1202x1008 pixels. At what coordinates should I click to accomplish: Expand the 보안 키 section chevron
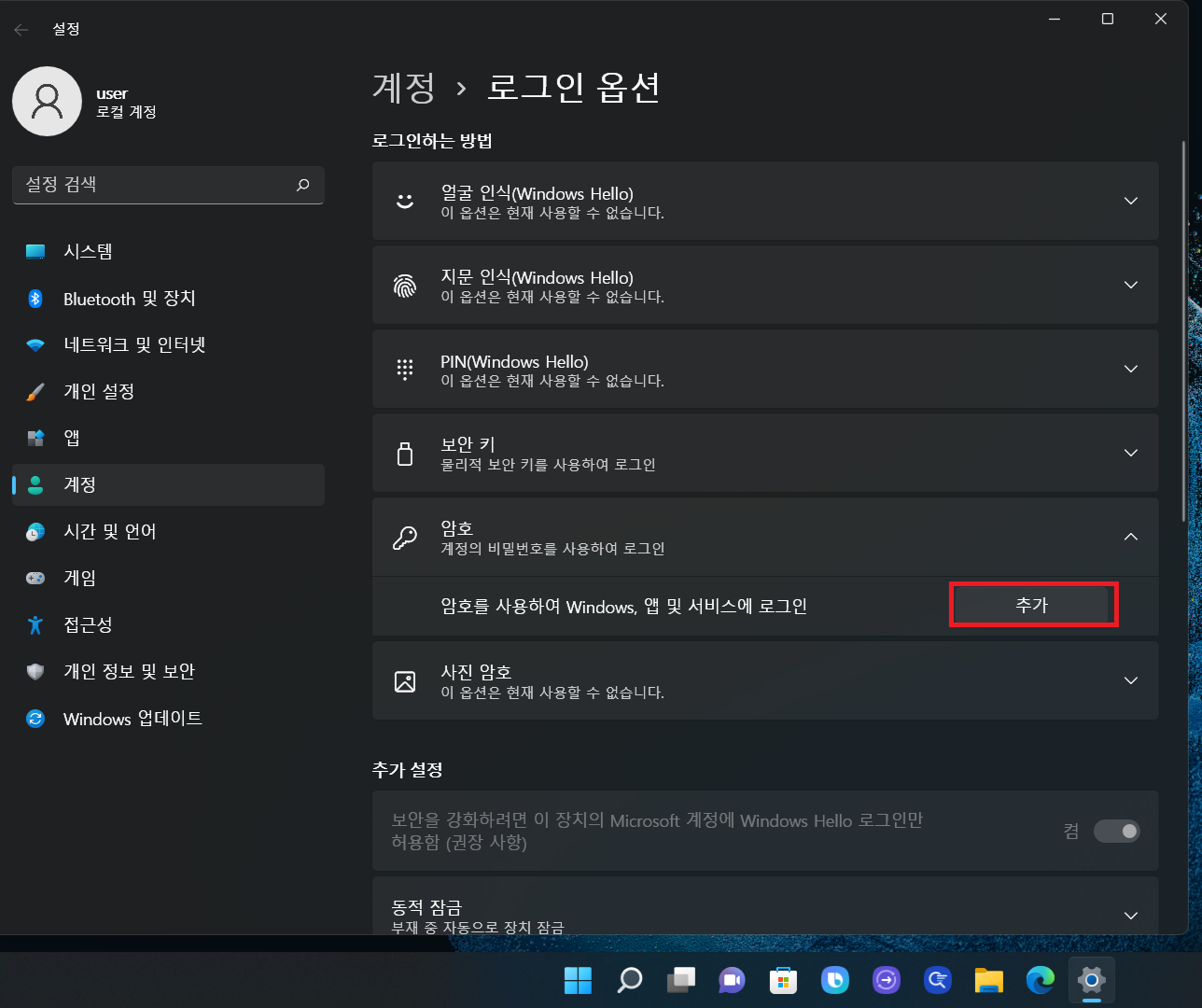click(1131, 454)
